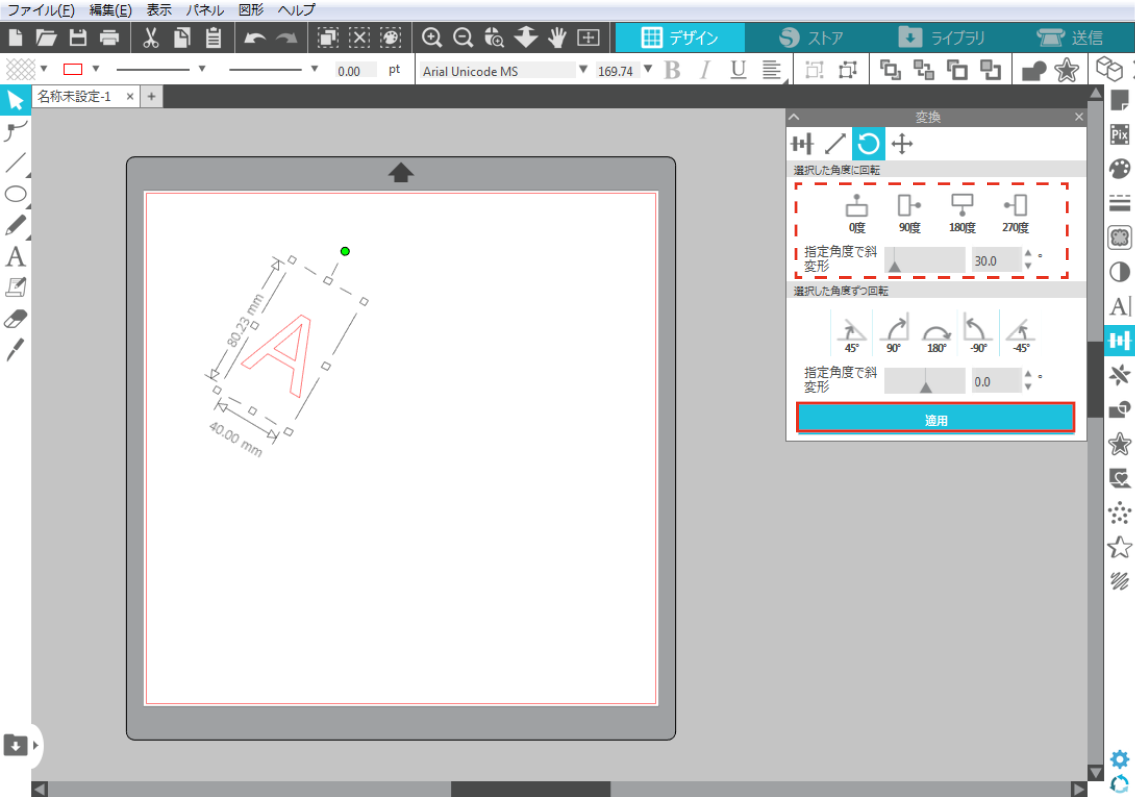Toggle Bold text formatting
The image size is (1135, 797).
672,70
